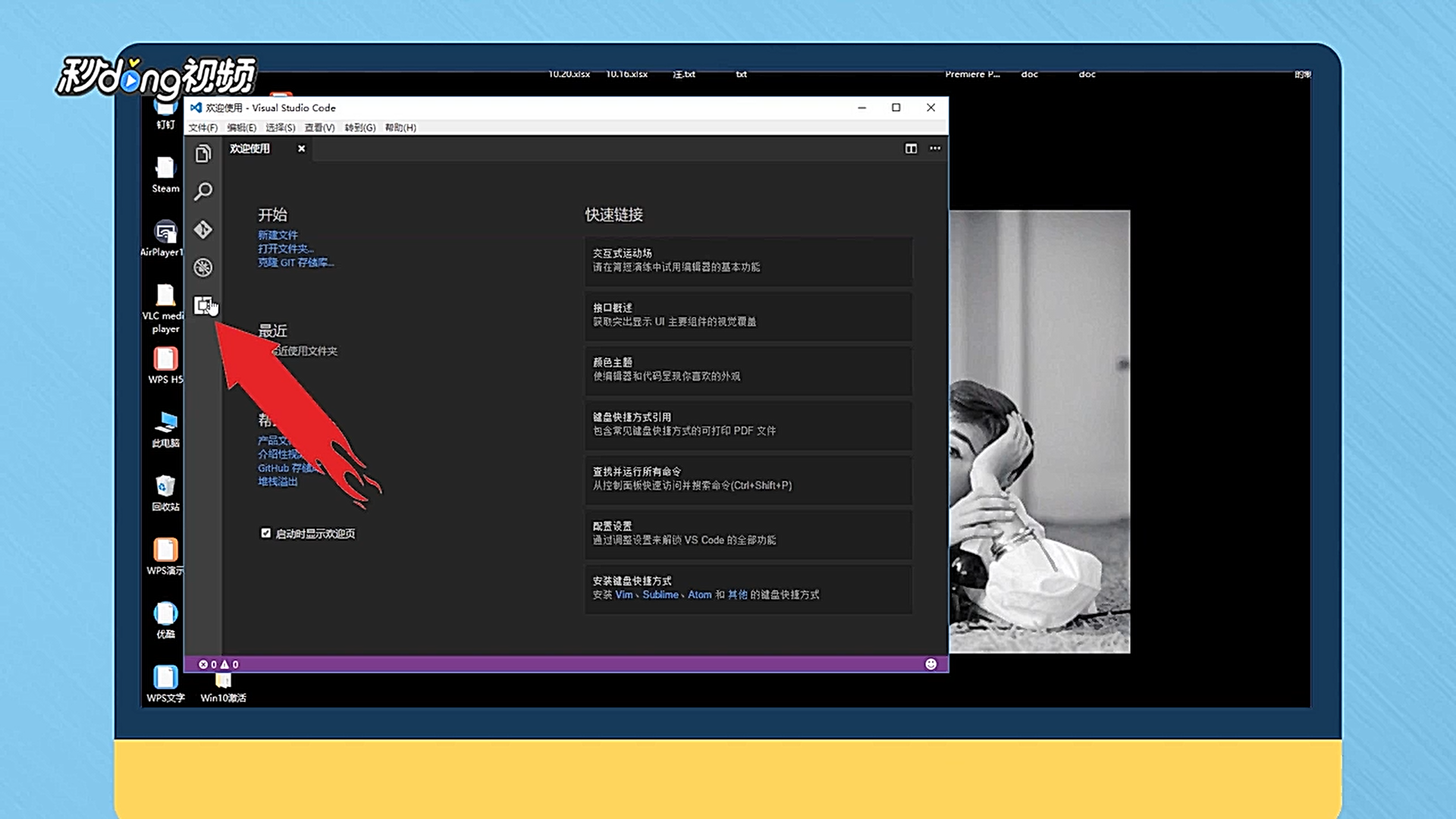Click the black-and-white photo behind VS Code
The image size is (1456, 819).
click(x=1040, y=431)
